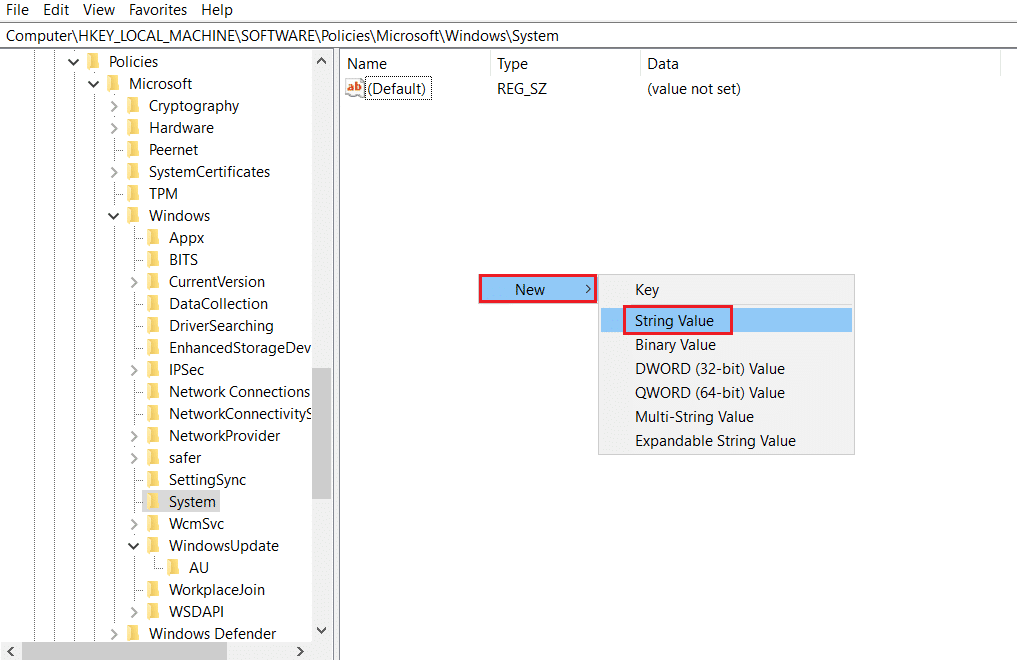Image resolution: width=1017 pixels, height=660 pixels.
Task: Expand the Cryptography key
Action: 114,106
